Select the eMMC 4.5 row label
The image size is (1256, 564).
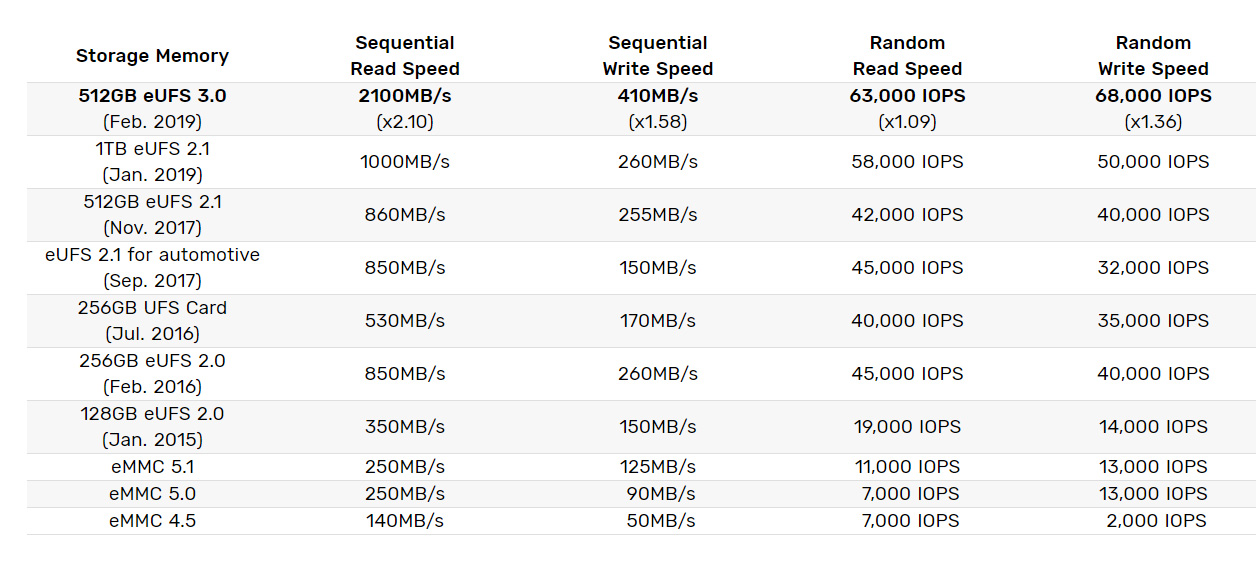tap(153, 521)
